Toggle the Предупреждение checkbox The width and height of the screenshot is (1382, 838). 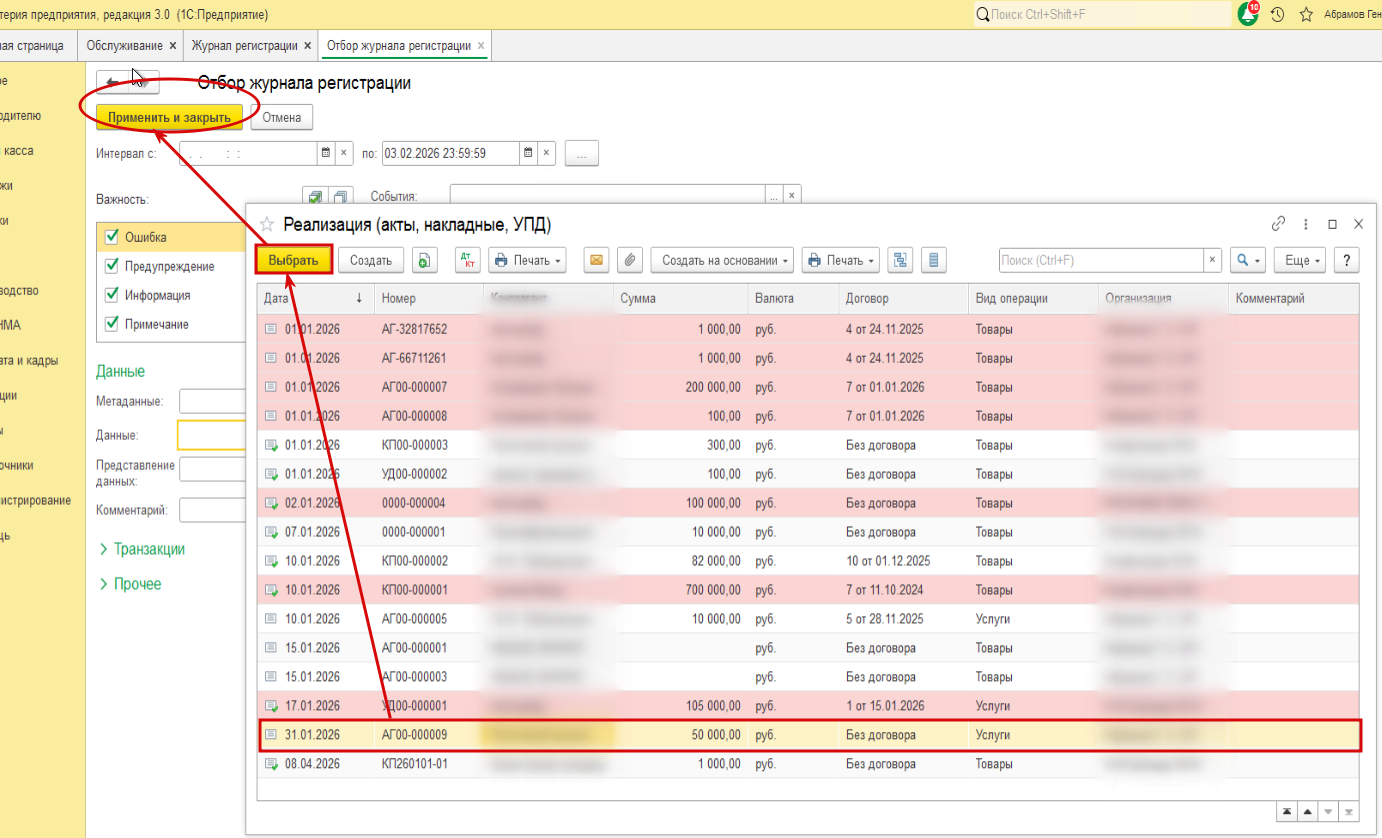pos(112,266)
